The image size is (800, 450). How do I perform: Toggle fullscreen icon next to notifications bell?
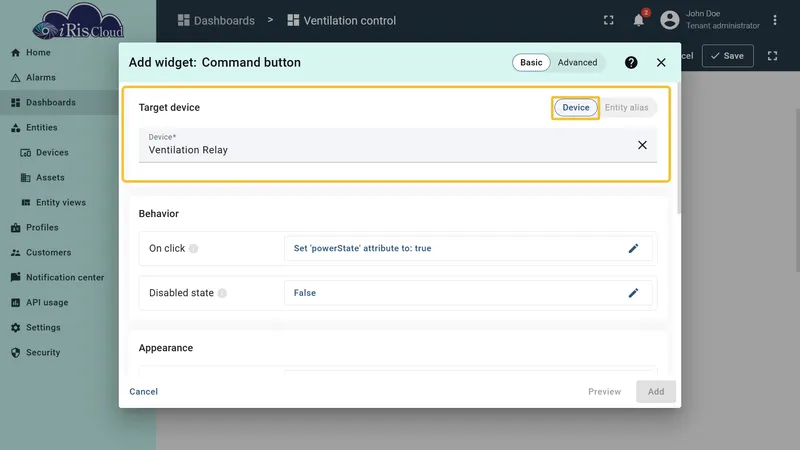point(609,20)
